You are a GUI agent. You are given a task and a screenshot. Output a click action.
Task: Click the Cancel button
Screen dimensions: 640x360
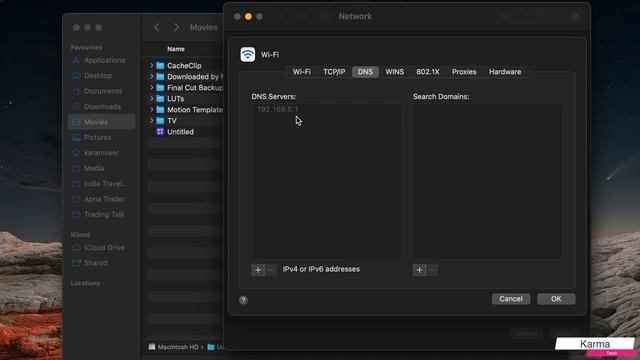tap(511, 299)
